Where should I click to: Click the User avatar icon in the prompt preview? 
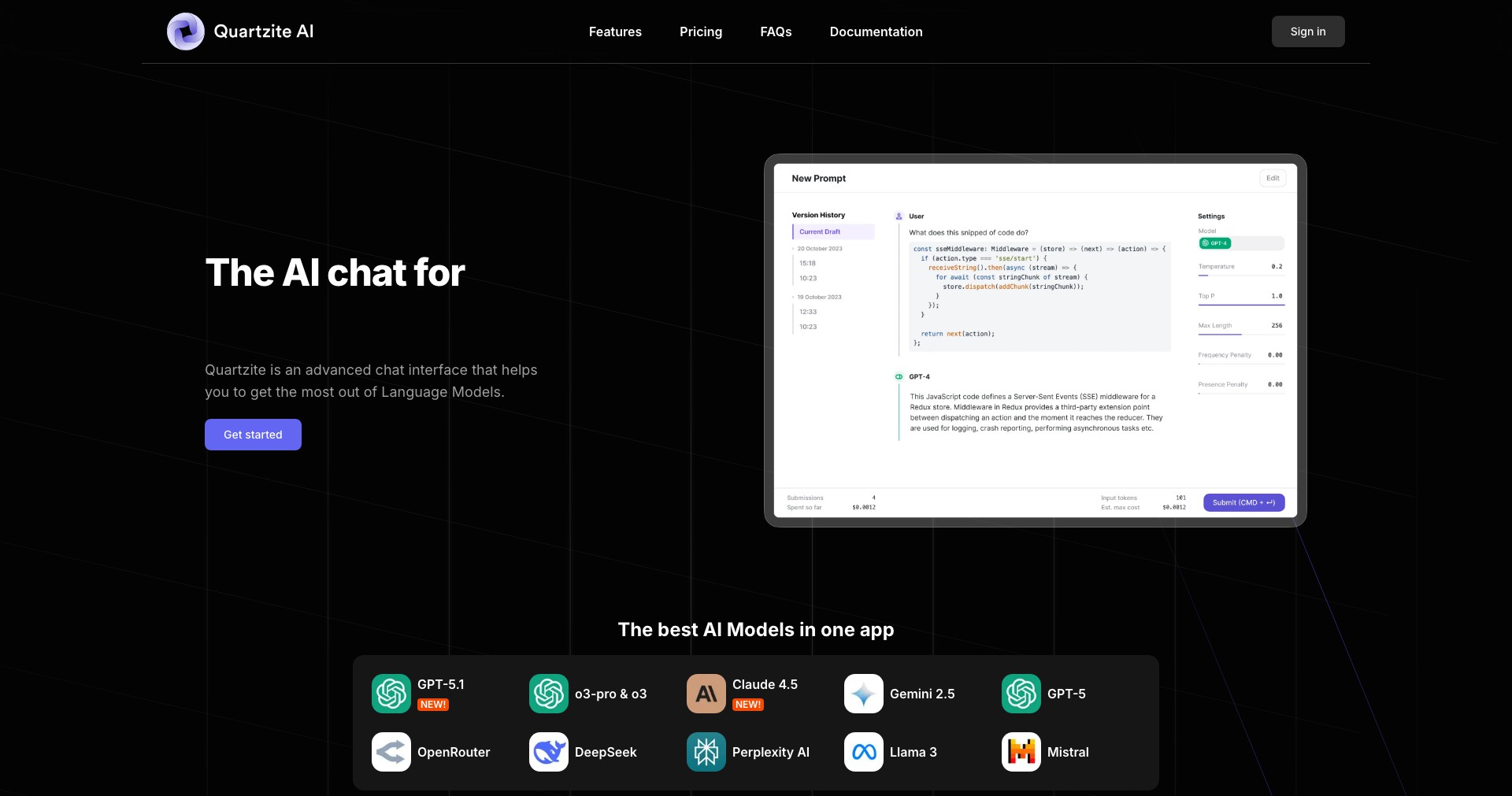click(x=899, y=216)
